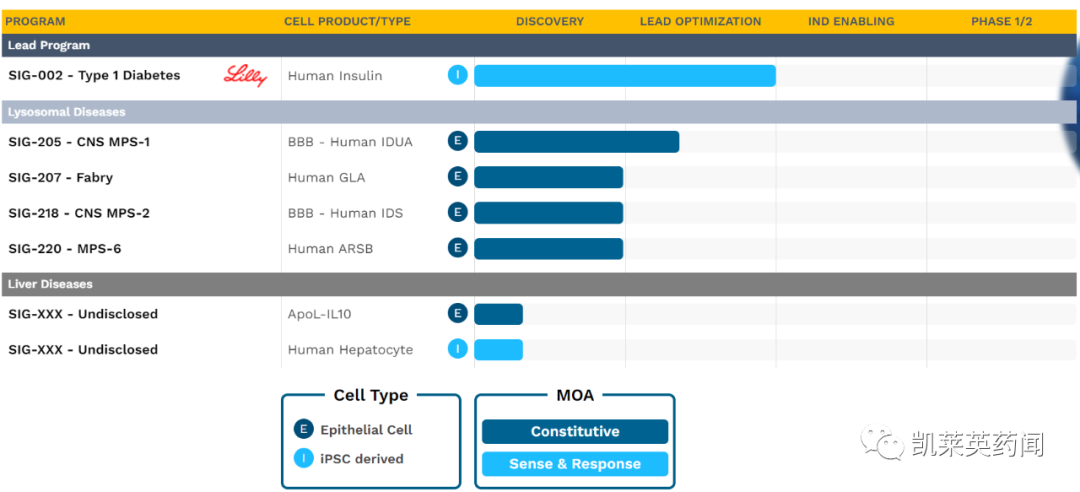Viewport: 1080px width, 492px height.
Task: Click the Lead Program section header
Action: (49, 45)
